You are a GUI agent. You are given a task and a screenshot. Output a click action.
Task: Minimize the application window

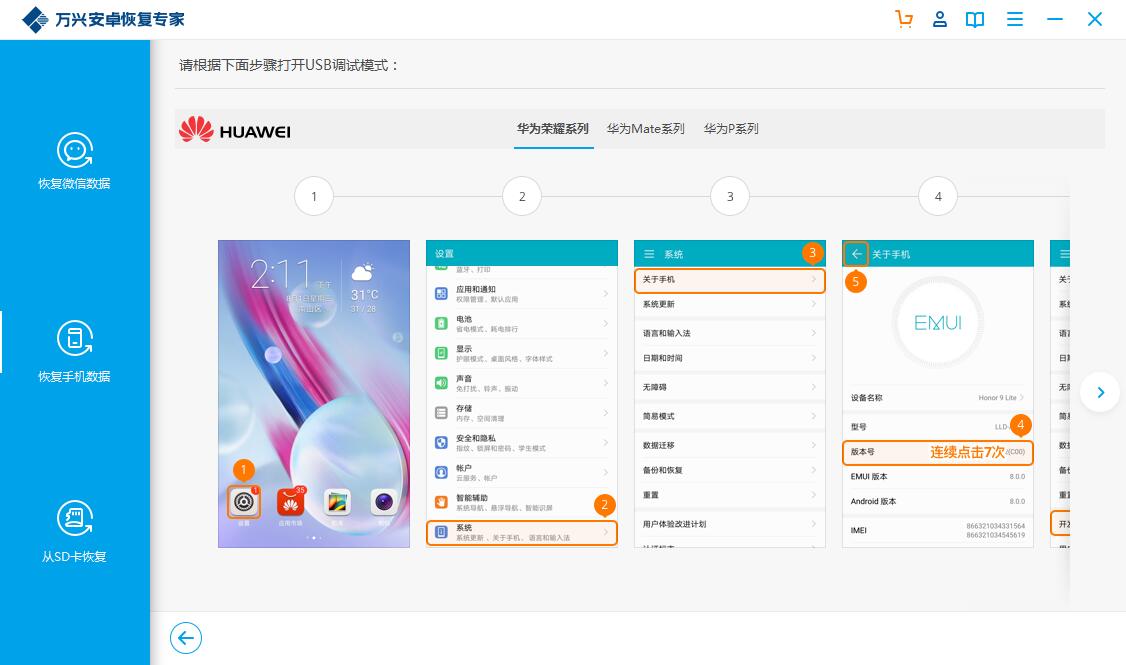1055,19
